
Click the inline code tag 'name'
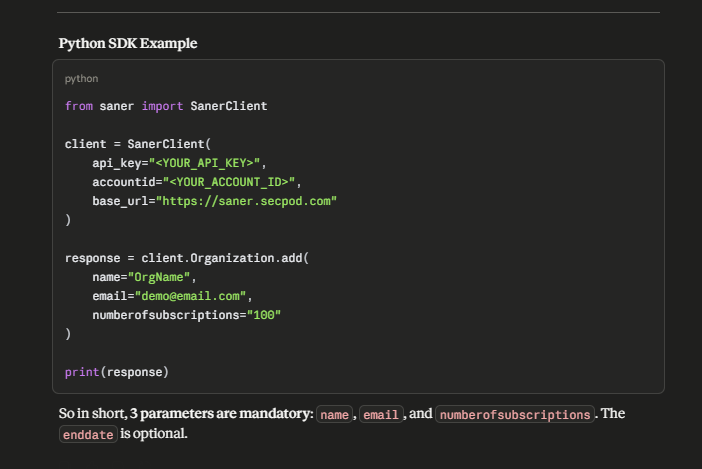tap(334, 414)
